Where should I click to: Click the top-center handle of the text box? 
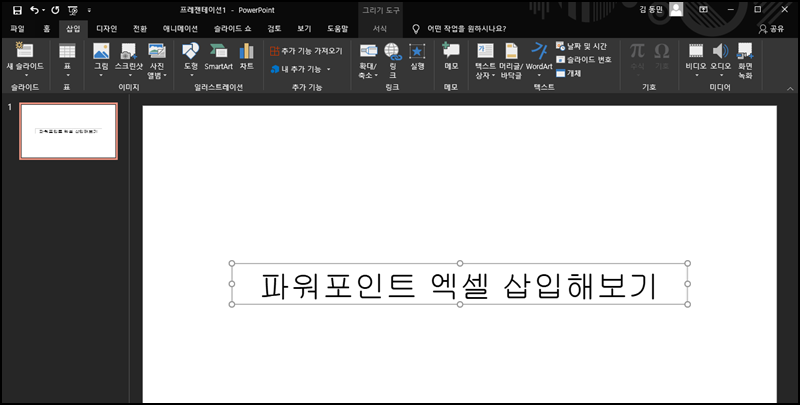tap(460, 263)
